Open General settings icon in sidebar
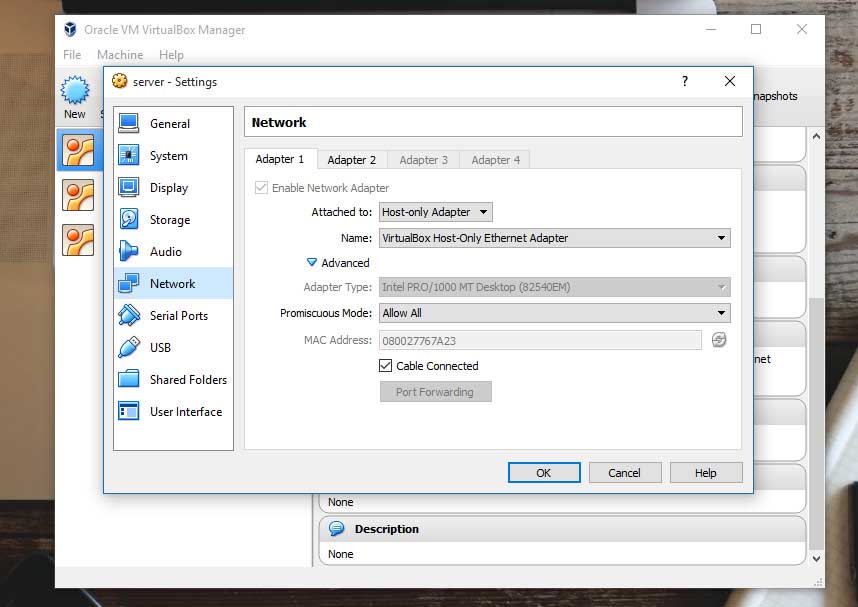The image size is (858, 607). [x=129, y=123]
